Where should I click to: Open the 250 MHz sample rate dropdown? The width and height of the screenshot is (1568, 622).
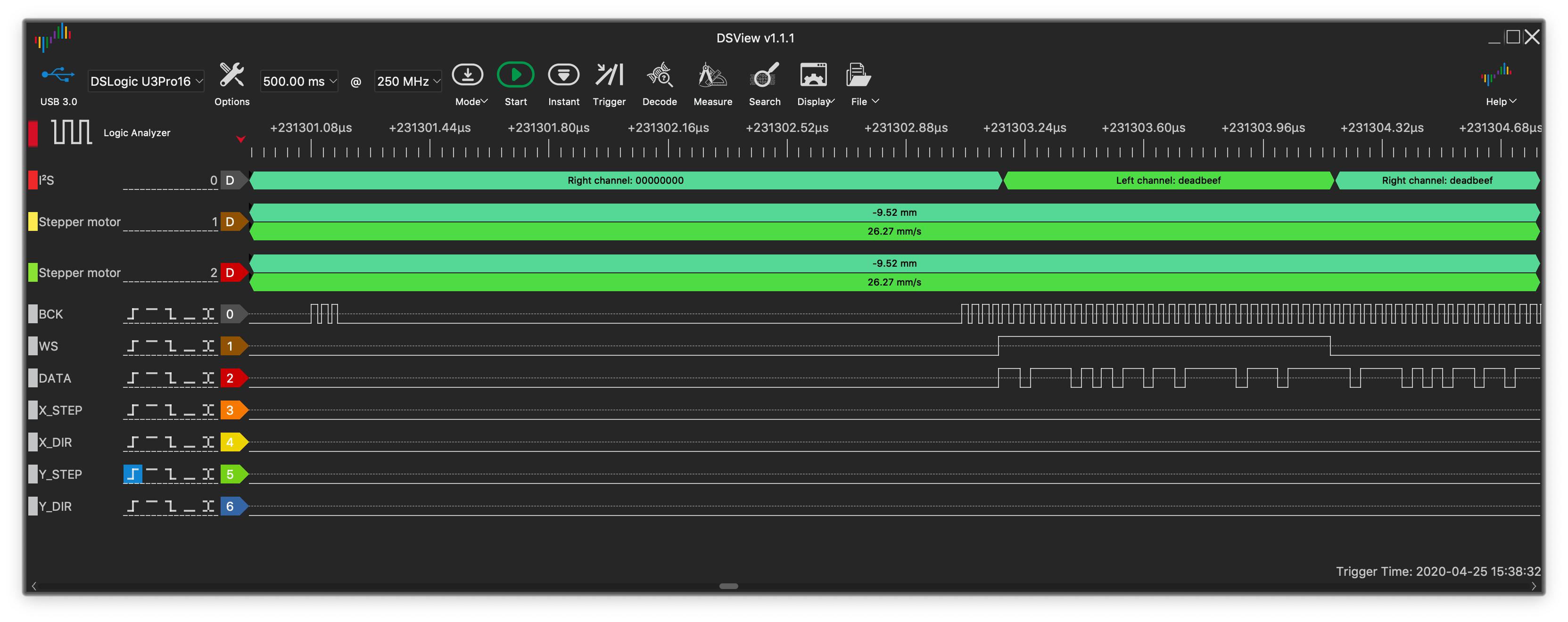coord(407,81)
